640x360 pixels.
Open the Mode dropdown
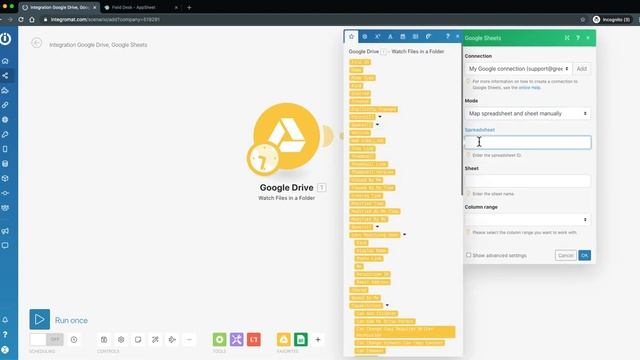click(528, 113)
